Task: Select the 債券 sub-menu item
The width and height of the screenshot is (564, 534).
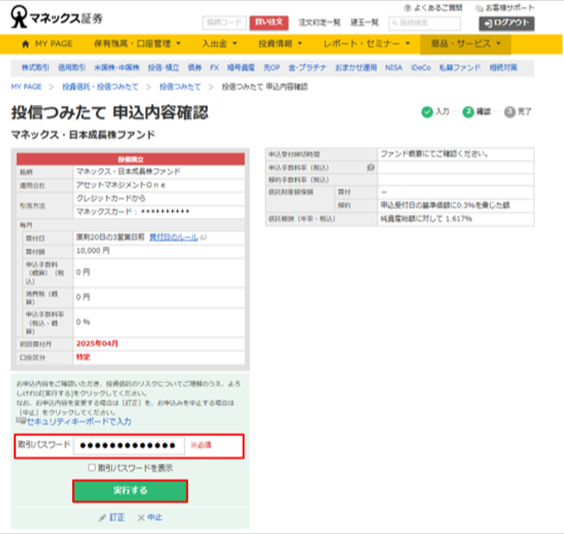Action: pos(195,68)
